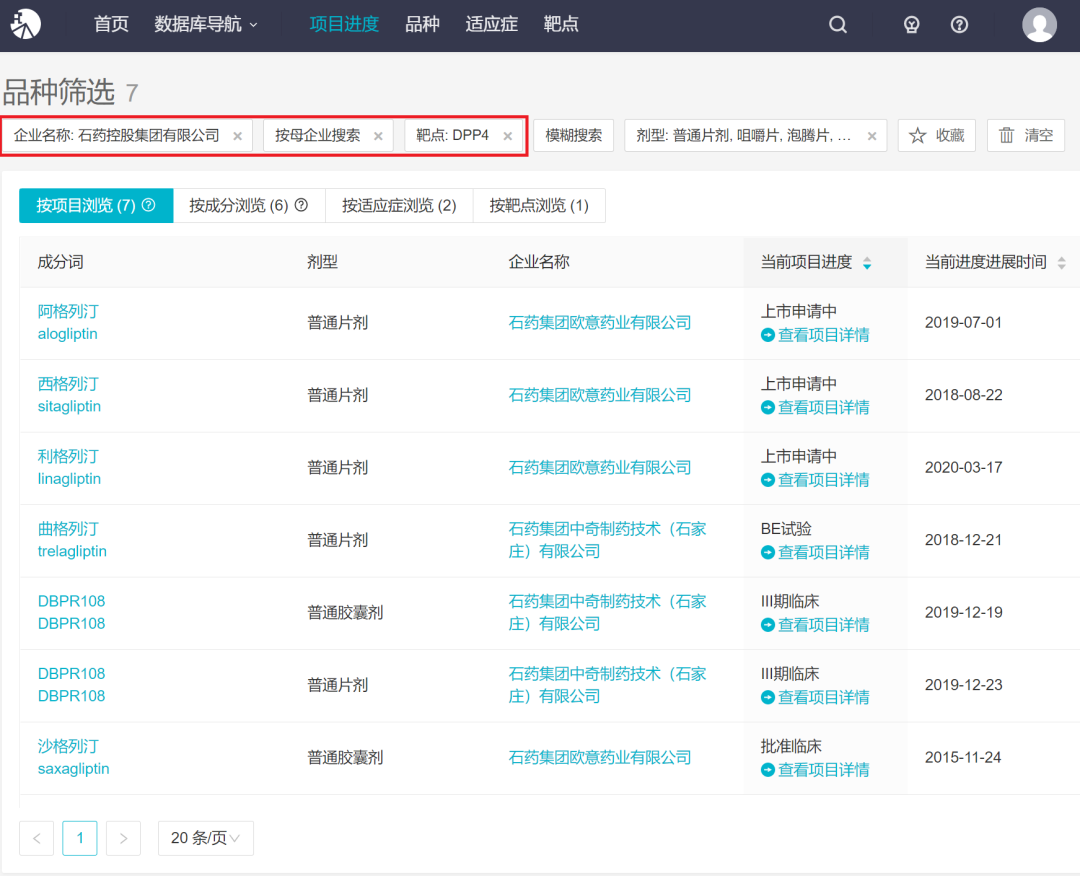Select the BE试验 status text
This screenshot has width=1080, height=876.
[786, 529]
